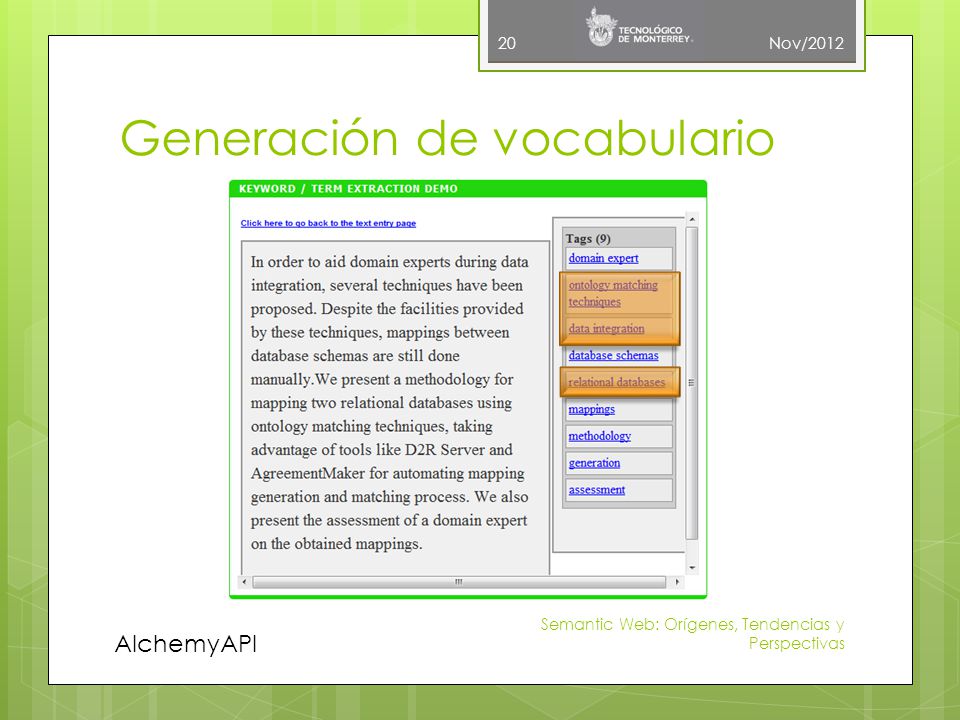Click the abstract text starting 'In order to aid'
The height and width of the screenshot is (720, 960).
389,403
